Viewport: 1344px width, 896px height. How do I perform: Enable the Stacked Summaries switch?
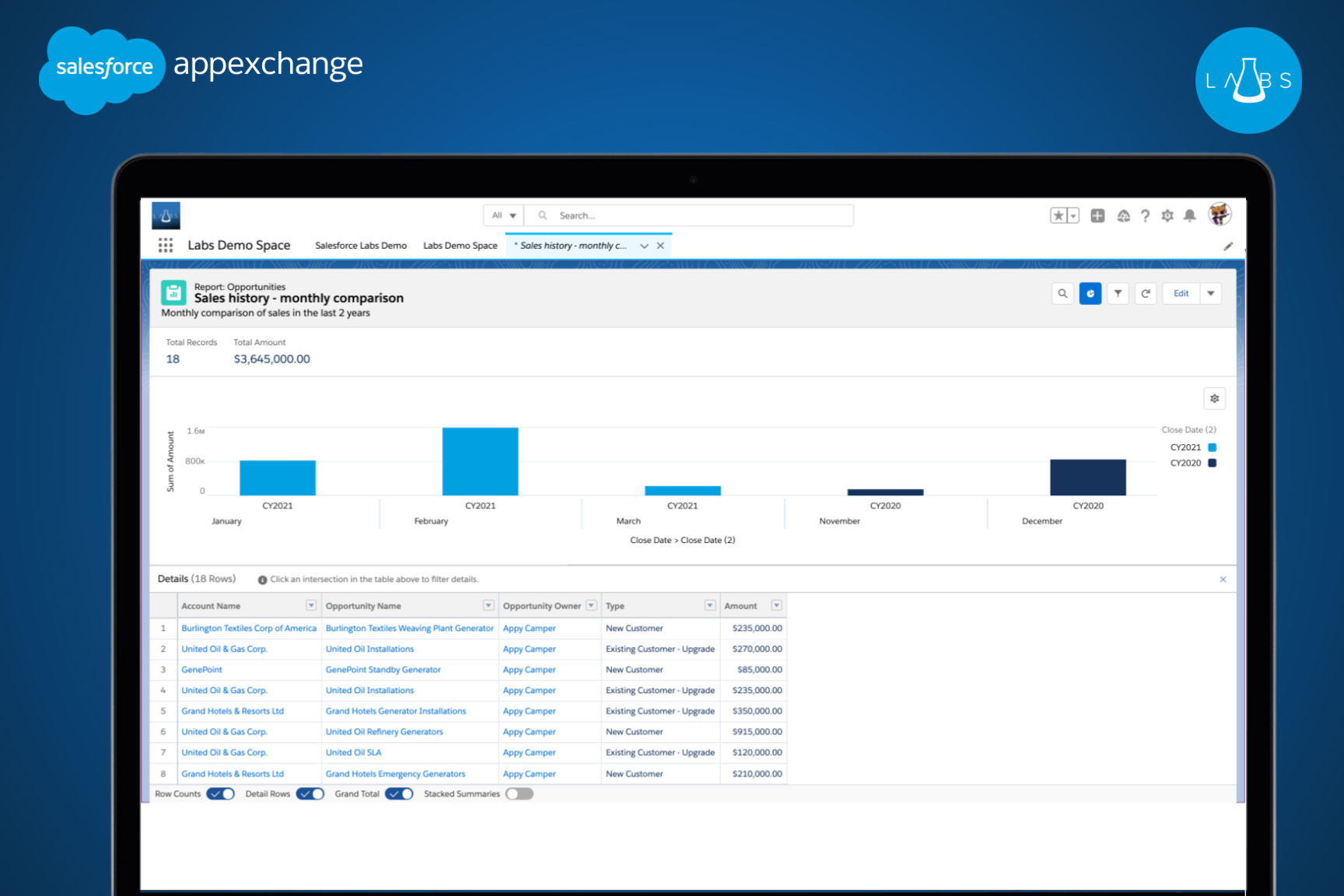pos(520,794)
